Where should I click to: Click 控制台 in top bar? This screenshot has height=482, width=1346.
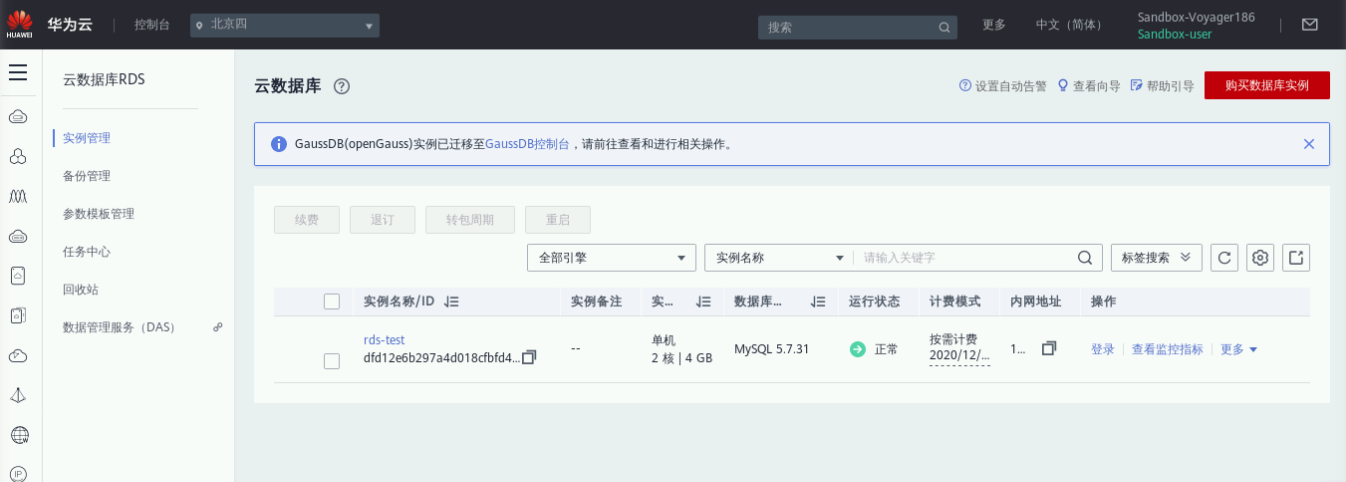152,25
